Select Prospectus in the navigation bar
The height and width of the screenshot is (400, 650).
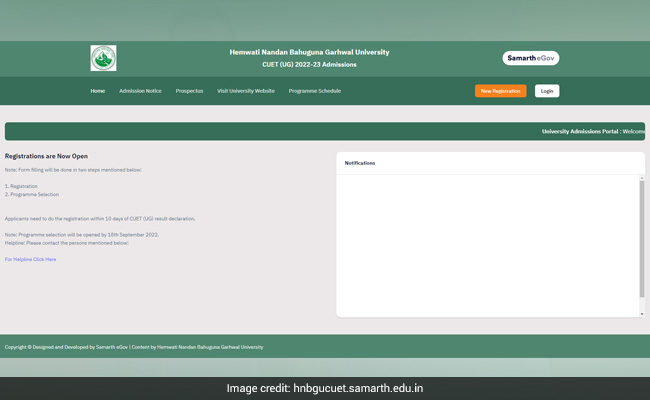189,91
